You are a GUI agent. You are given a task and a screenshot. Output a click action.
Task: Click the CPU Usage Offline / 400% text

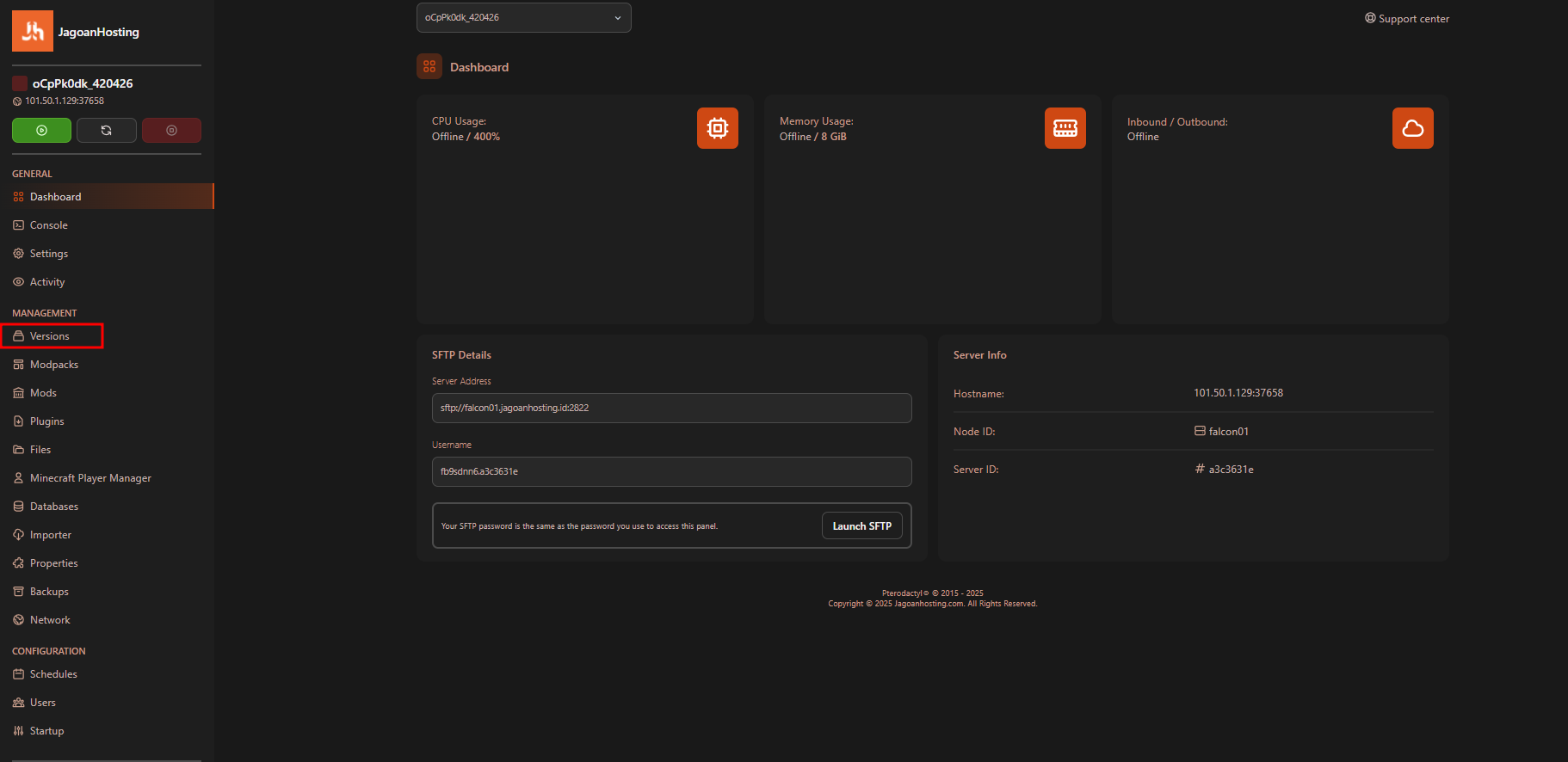click(466, 137)
